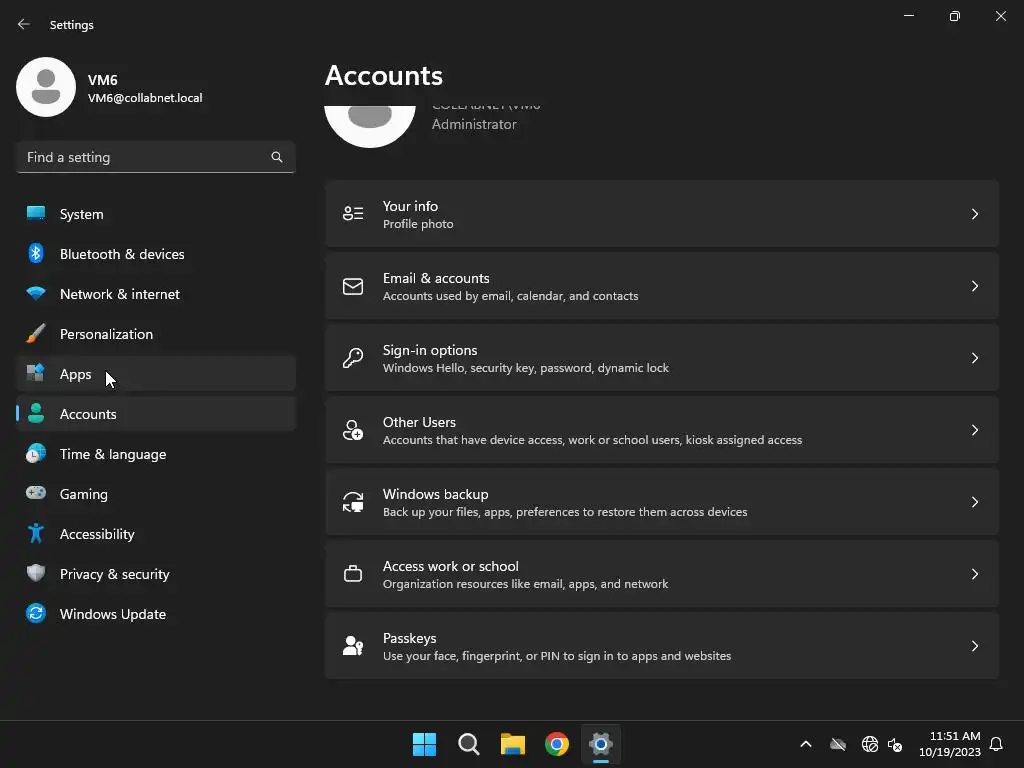Expand Windows backup chevron
1024x768 pixels.
coord(974,502)
